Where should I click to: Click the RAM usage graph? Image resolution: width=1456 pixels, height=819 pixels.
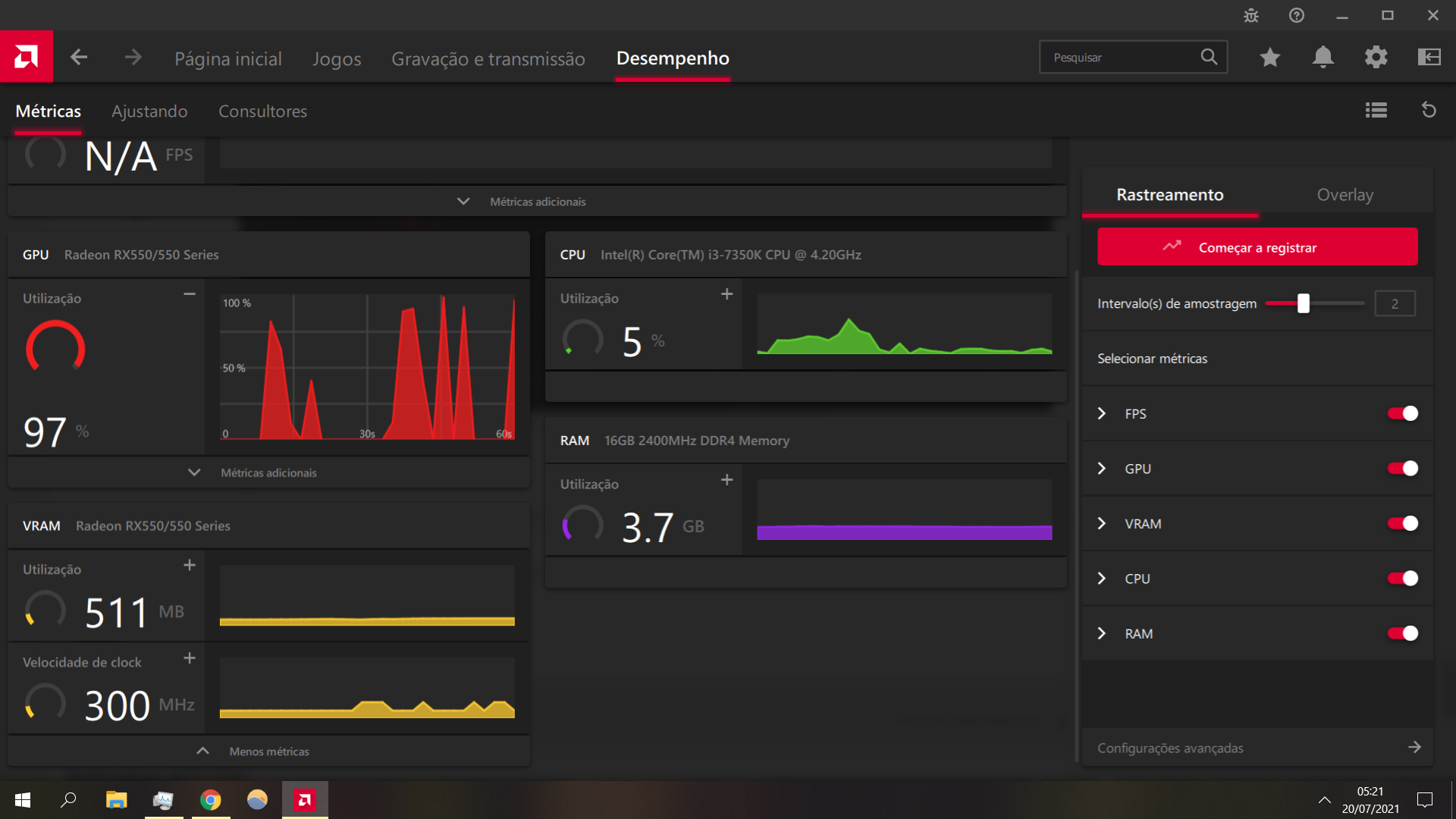904,510
